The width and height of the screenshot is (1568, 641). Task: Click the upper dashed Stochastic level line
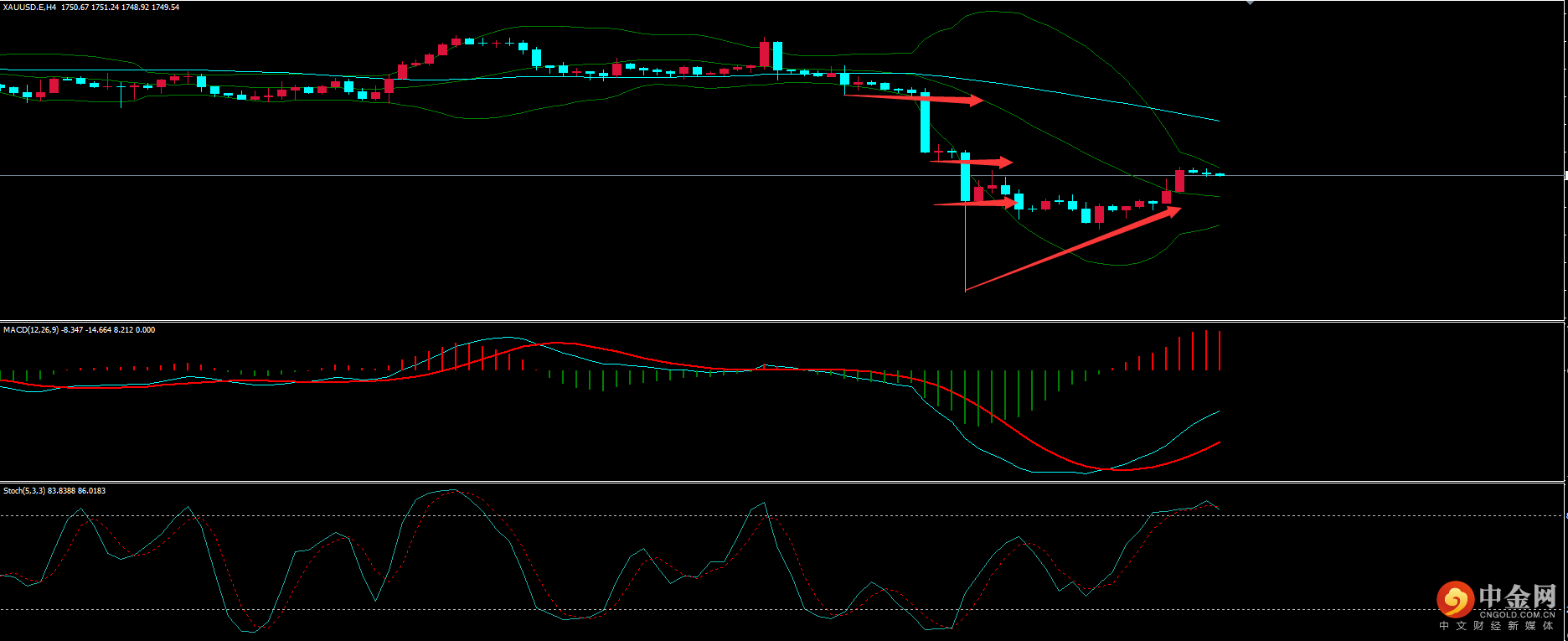tap(781, 515)
